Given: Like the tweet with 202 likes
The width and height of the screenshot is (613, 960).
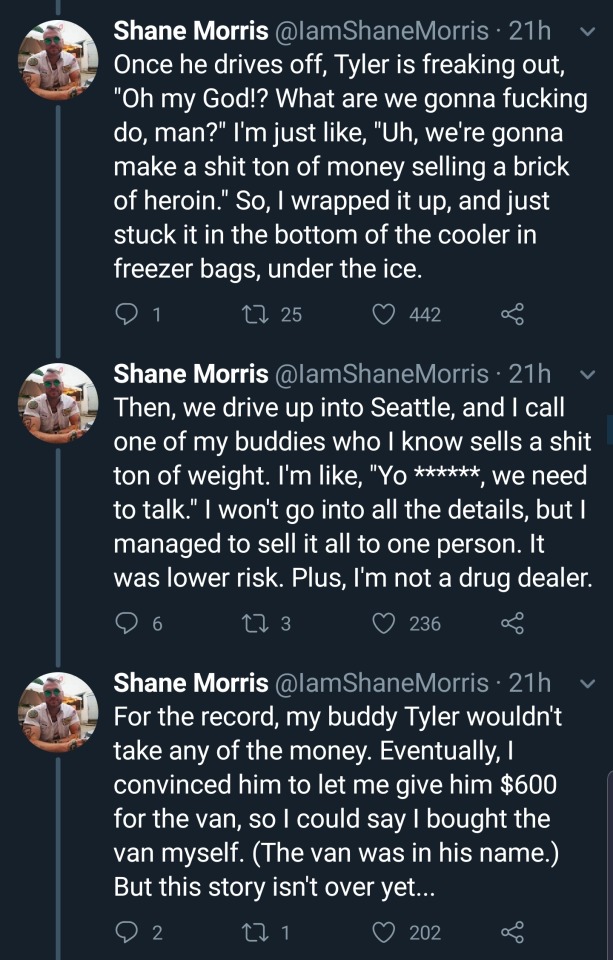Looking at the screenshot, I should tap(383, 933).
